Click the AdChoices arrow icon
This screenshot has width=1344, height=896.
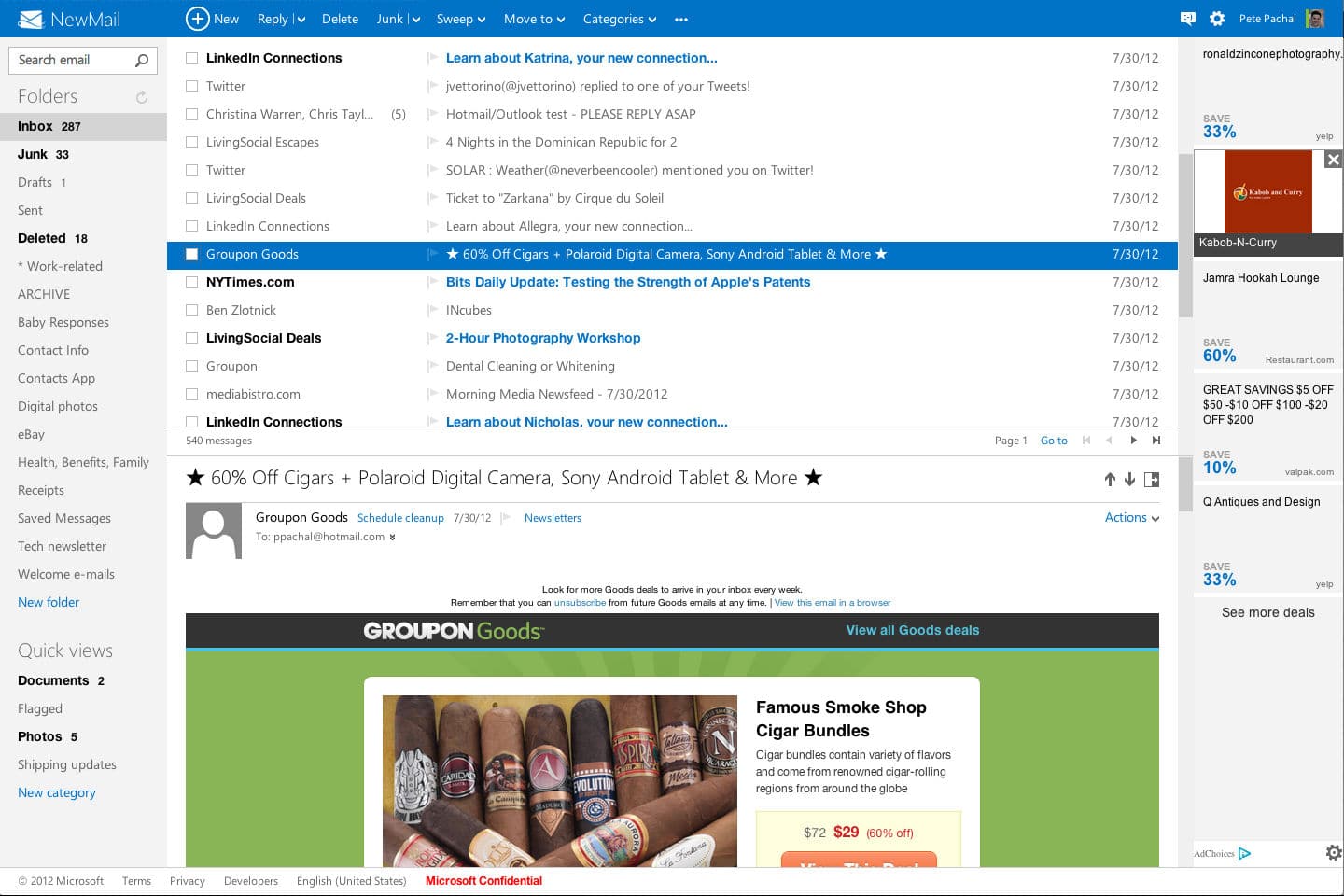click(x=1244, y=853)
